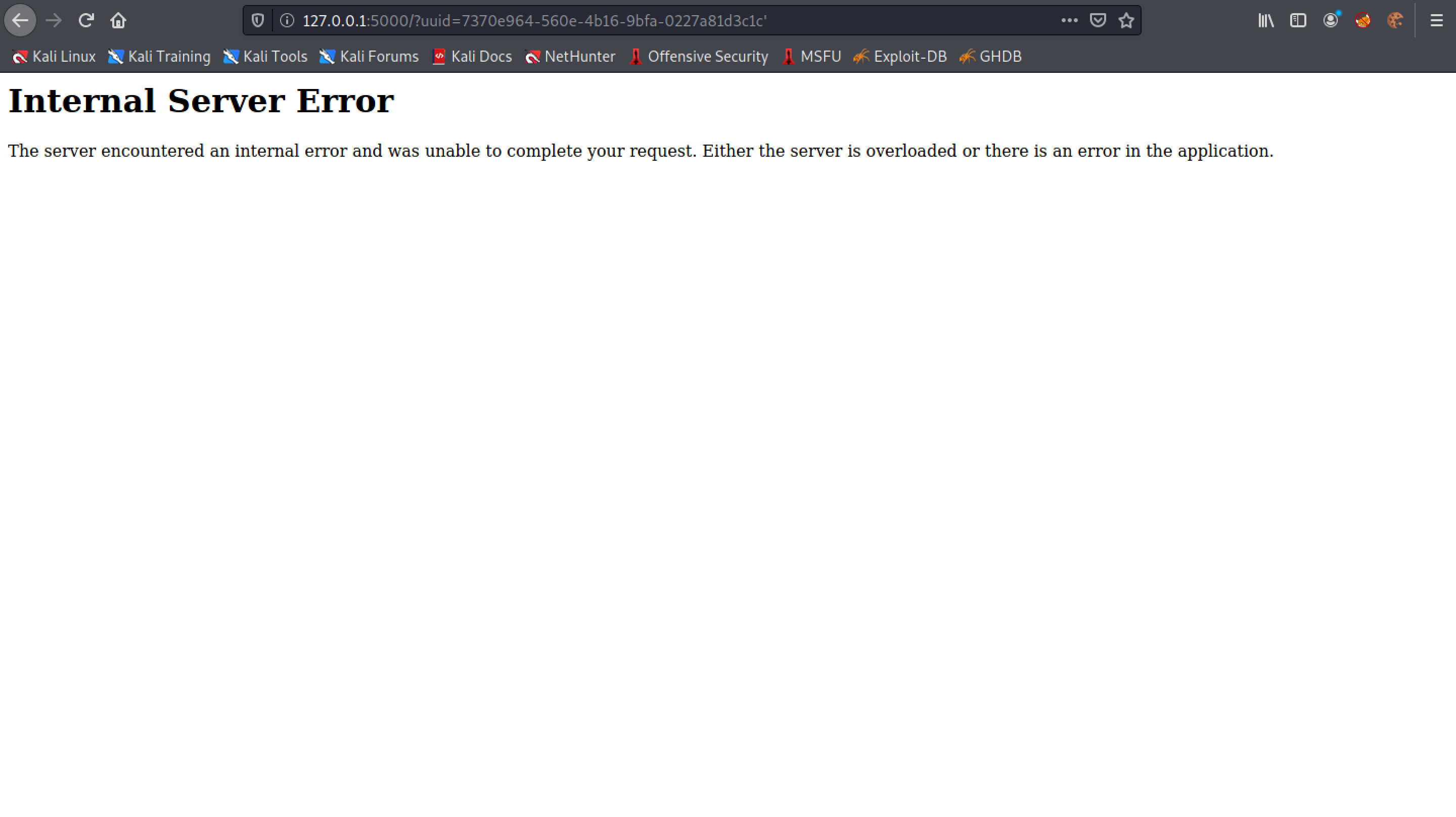Toggle the sidebar view
Image resolution: width=1456 pixels, height=817 pixels.
[x=1298, y=21]
